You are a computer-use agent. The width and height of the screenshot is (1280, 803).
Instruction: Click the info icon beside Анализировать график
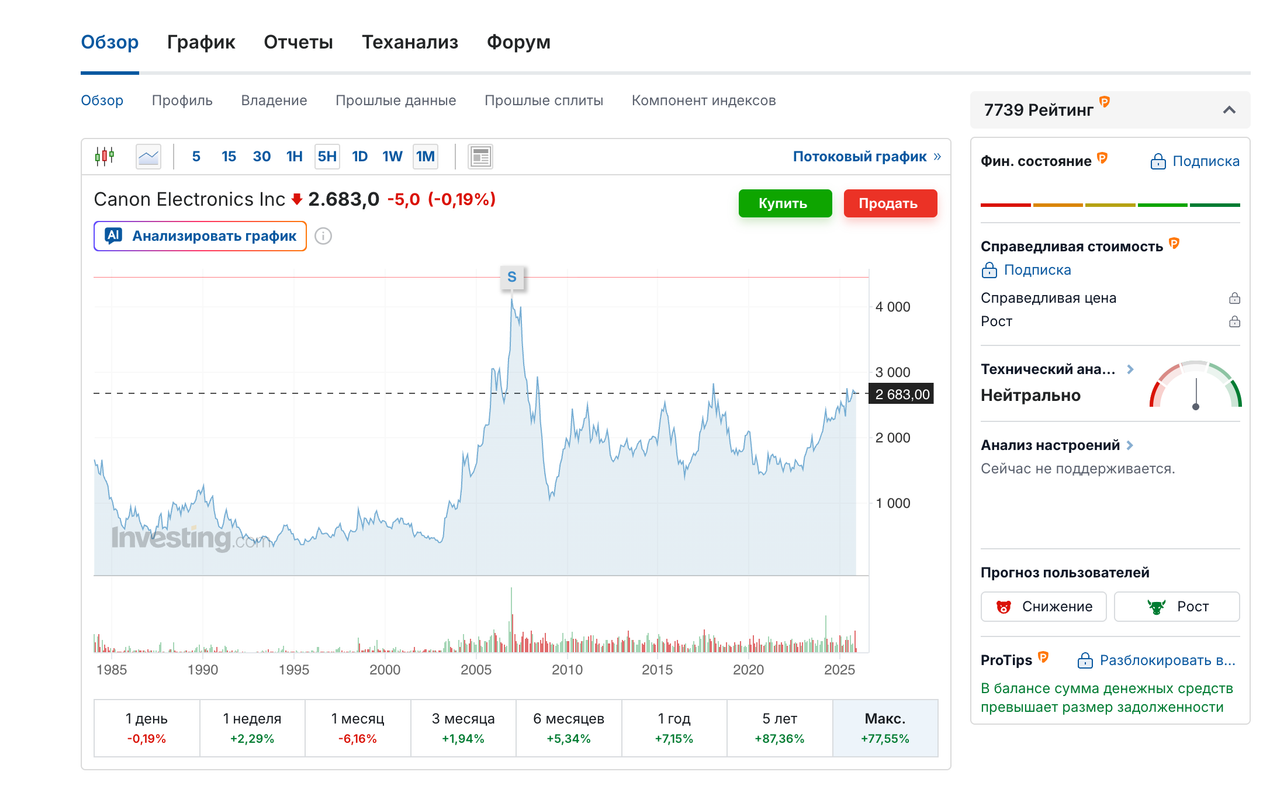pyautogui.click(x=323, y=236)
